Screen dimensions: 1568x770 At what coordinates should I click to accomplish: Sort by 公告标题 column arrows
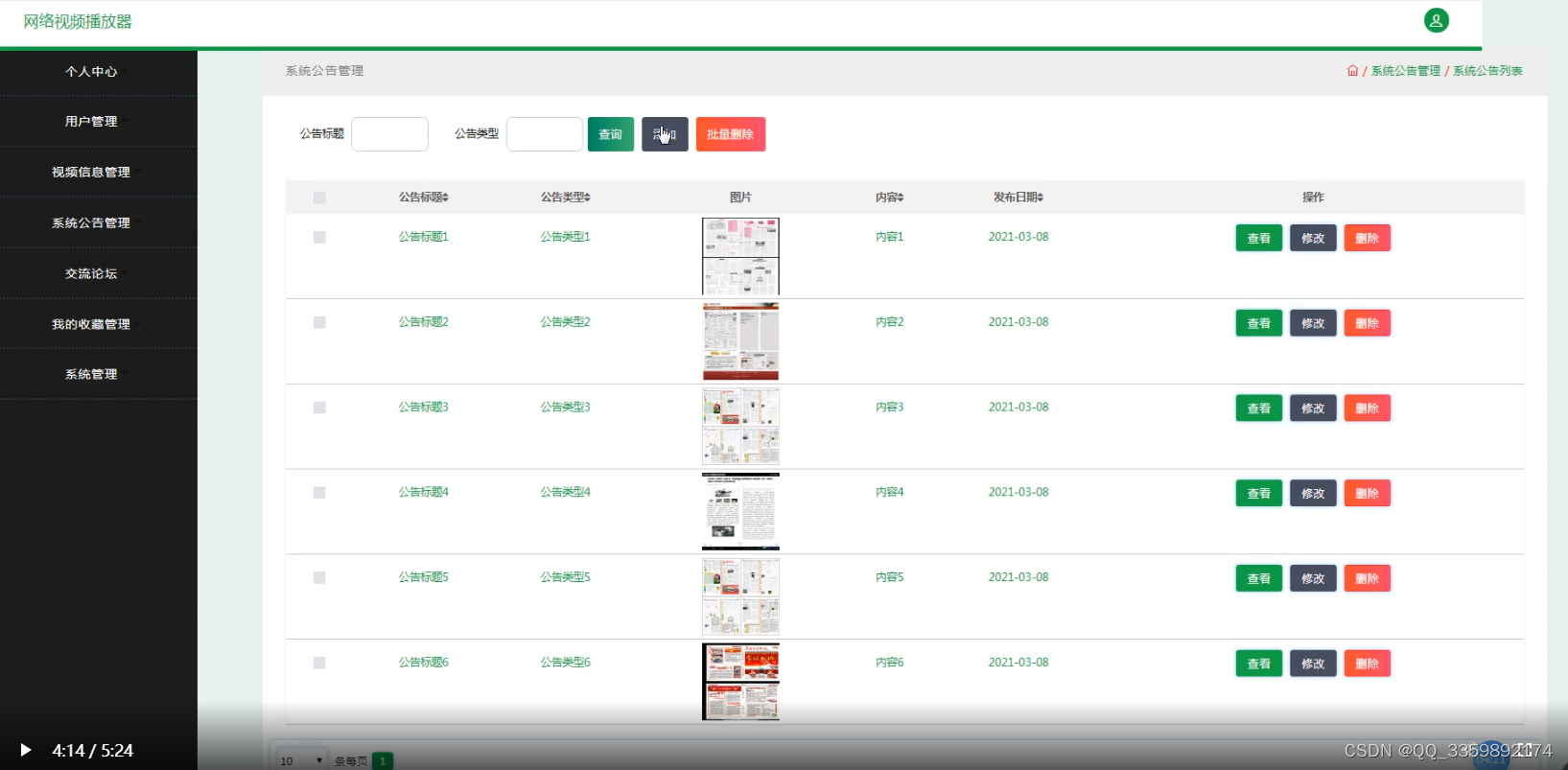click(x=446, y=198)
